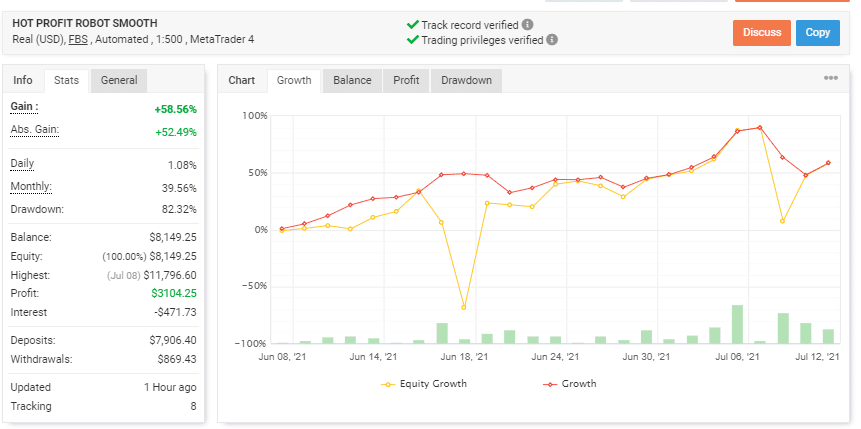Click the Tracking count value 8
This screenshot has width=861, height=429.
coord(193,406)
